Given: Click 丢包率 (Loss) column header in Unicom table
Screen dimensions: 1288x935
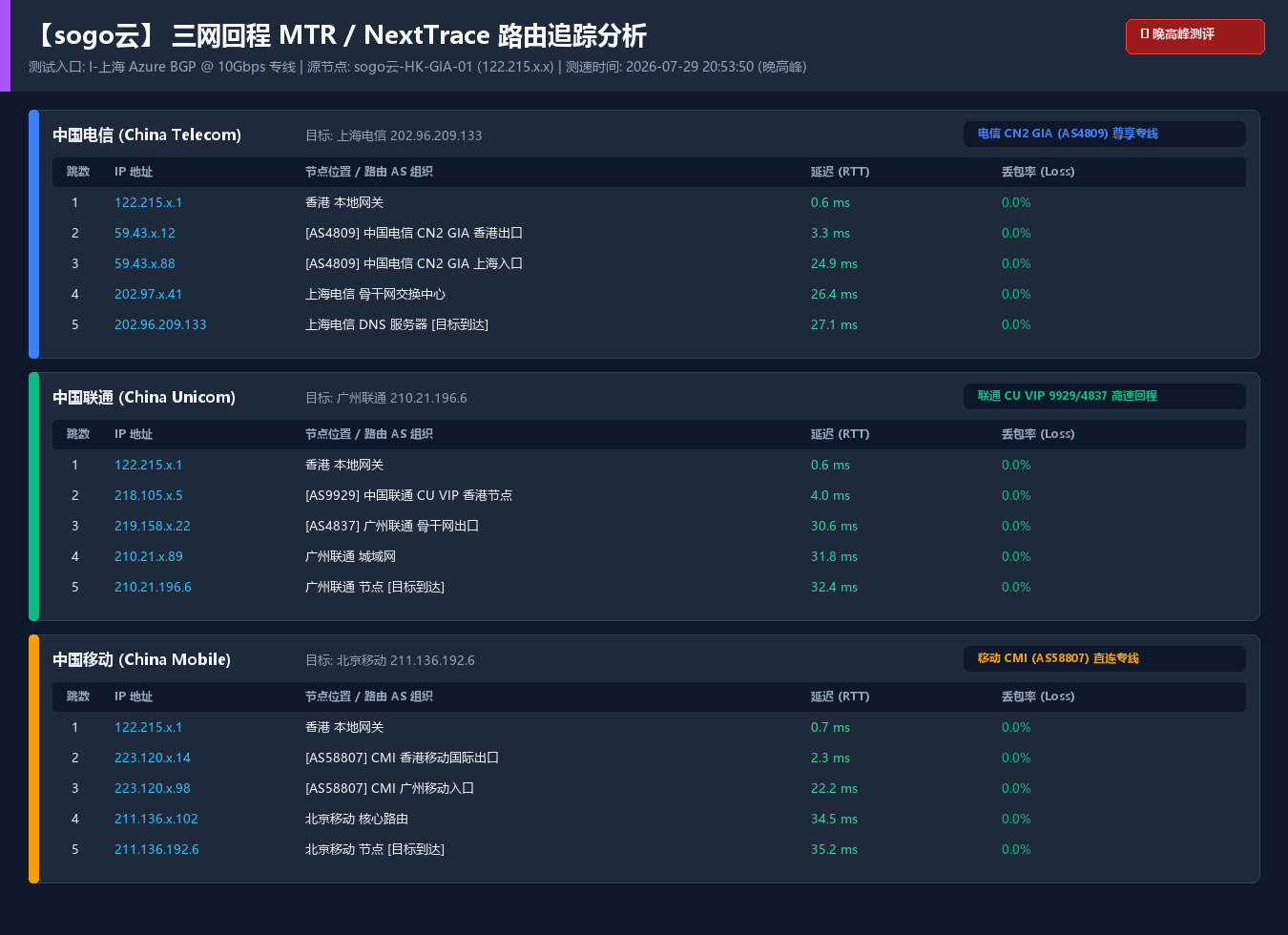Looking at the screenshot, I should [1038, 434].
